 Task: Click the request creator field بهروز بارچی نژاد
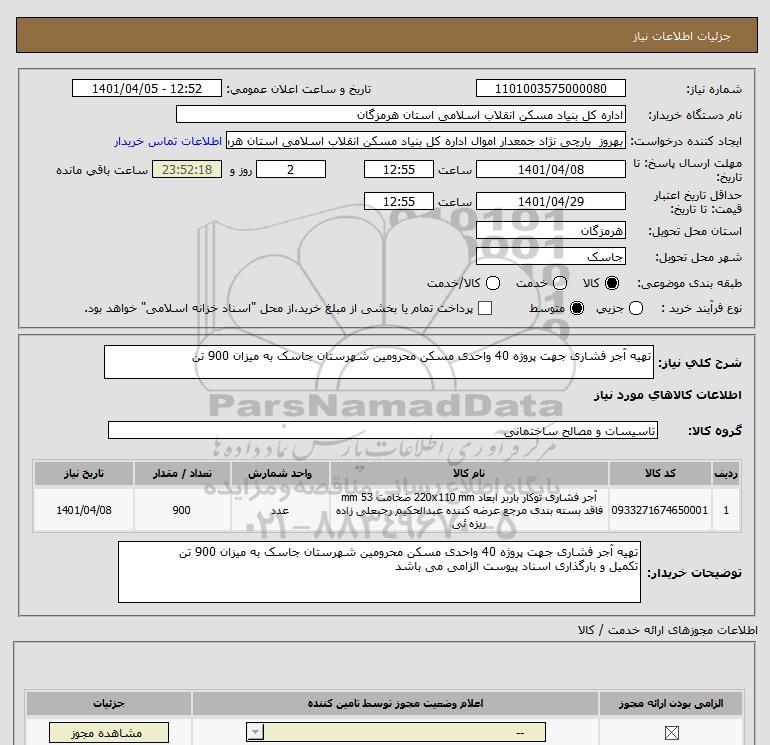(426, 141)
